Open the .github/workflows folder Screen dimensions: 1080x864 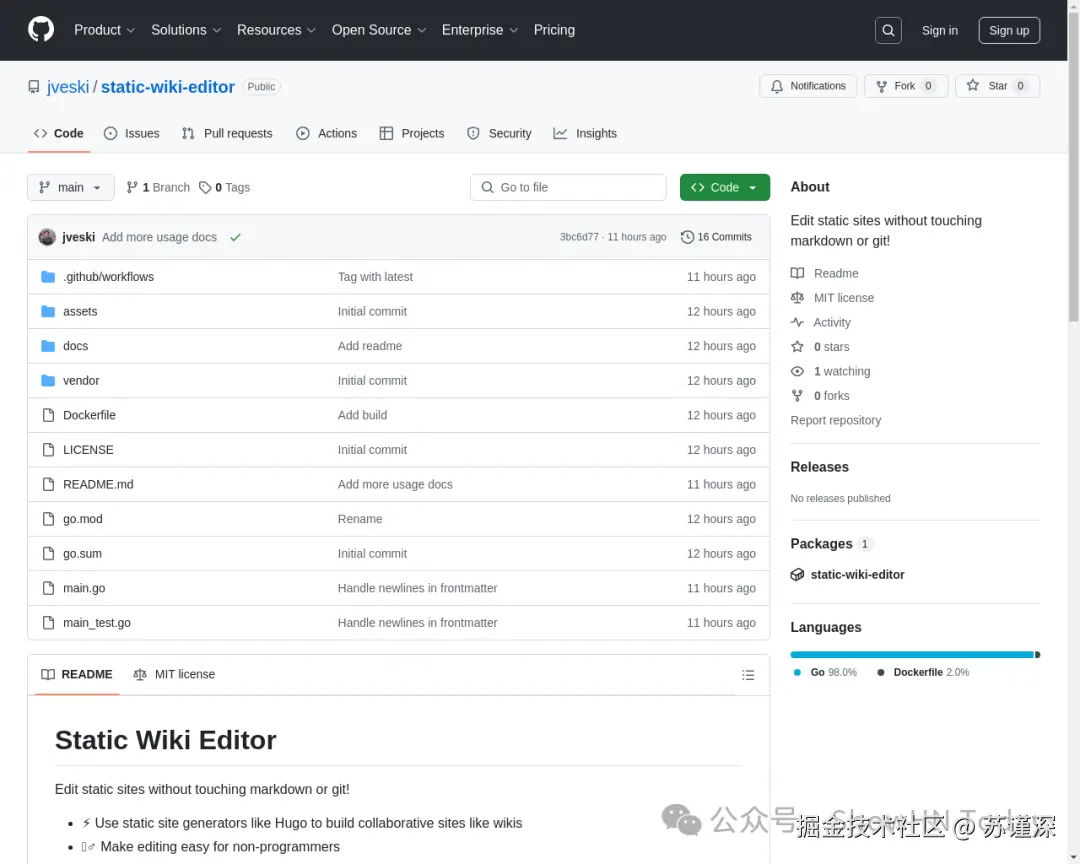click(108, 277)
